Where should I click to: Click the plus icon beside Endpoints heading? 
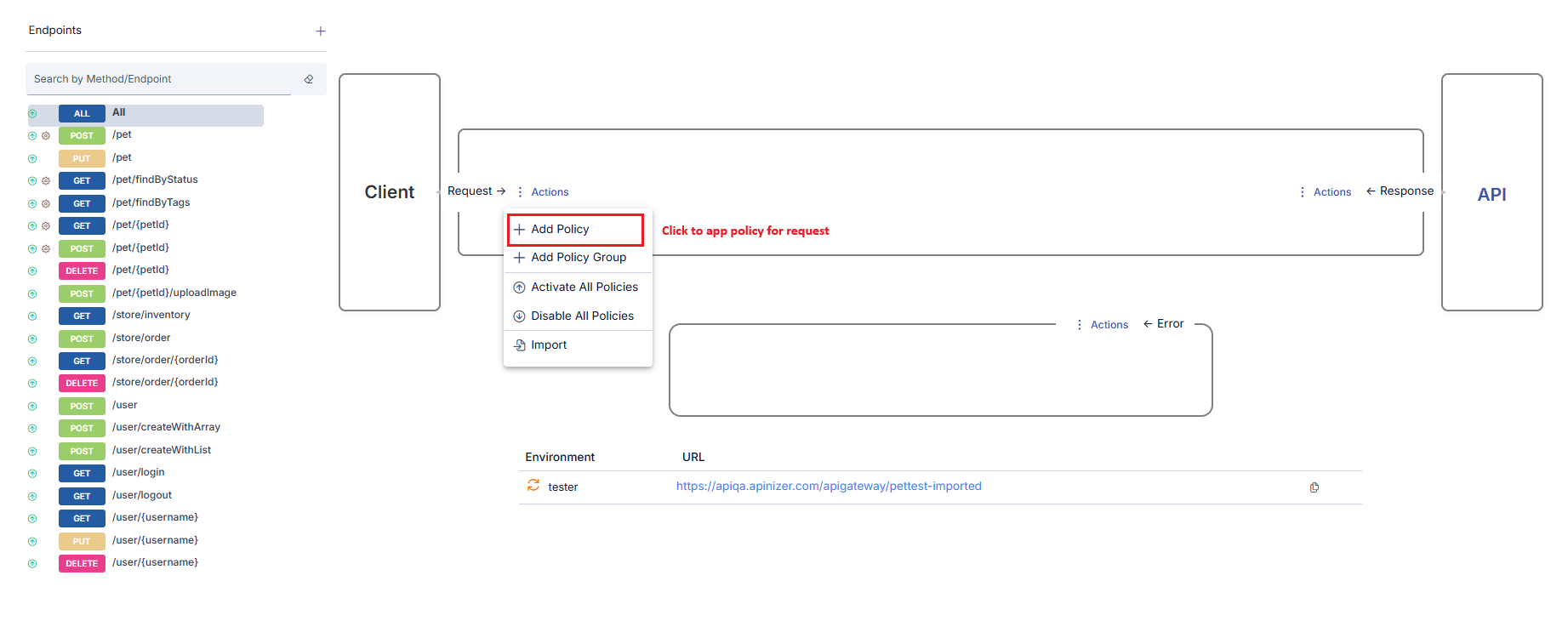click(321, 31)
